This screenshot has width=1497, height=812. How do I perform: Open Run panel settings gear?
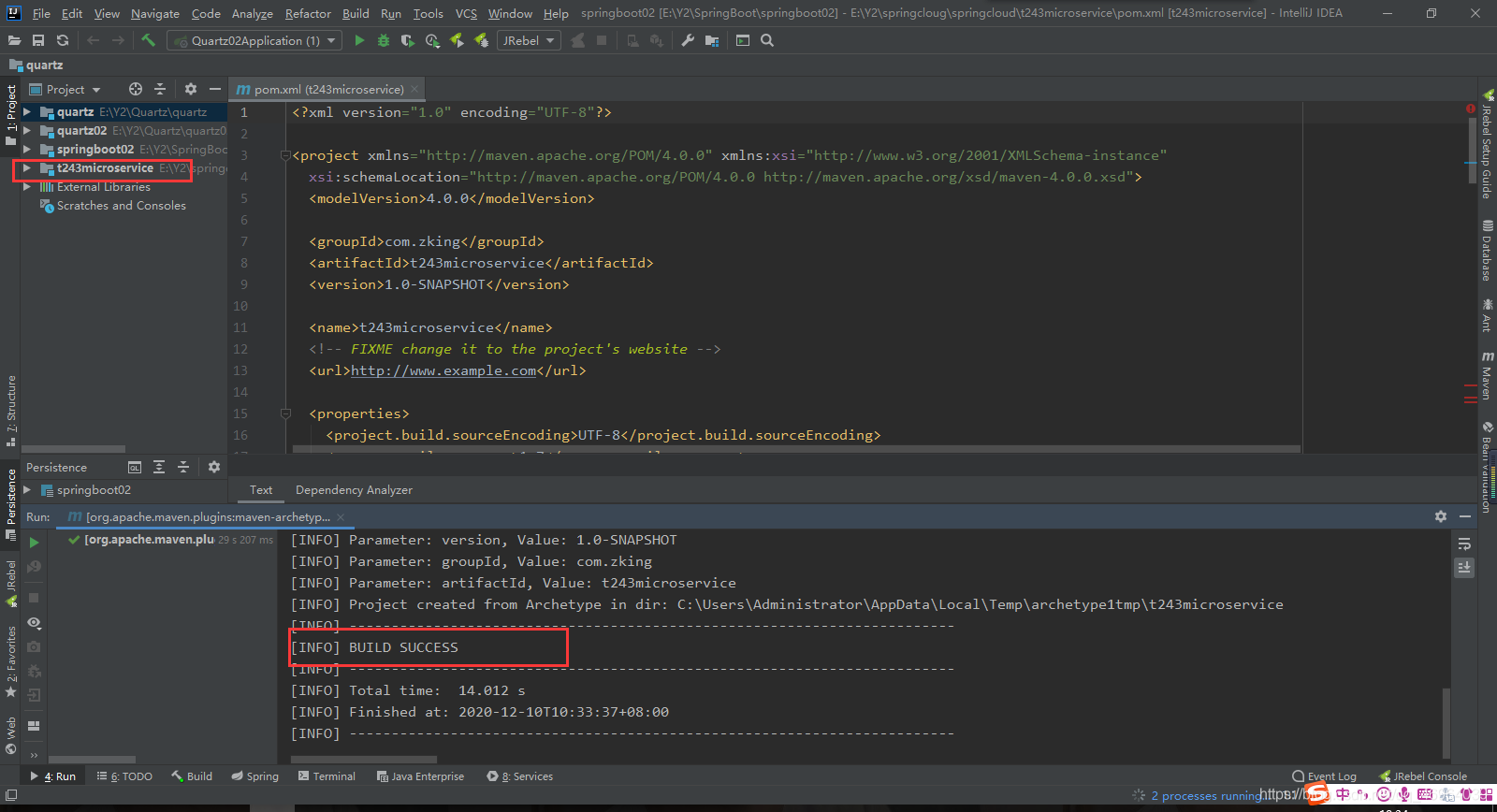click(1441, 516)
